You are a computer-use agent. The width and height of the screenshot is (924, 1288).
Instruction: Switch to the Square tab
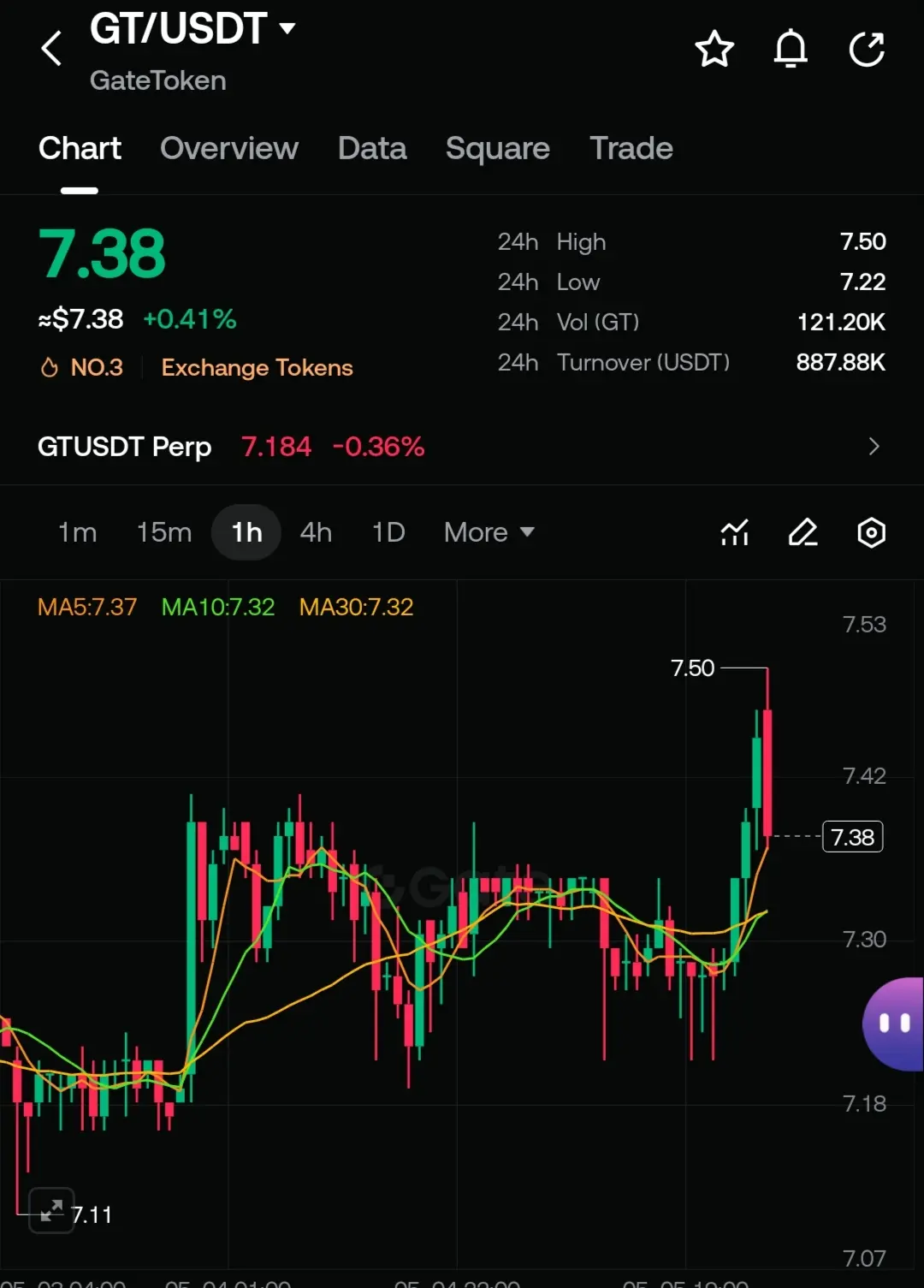pyautogui.click(x=498, y=148)
